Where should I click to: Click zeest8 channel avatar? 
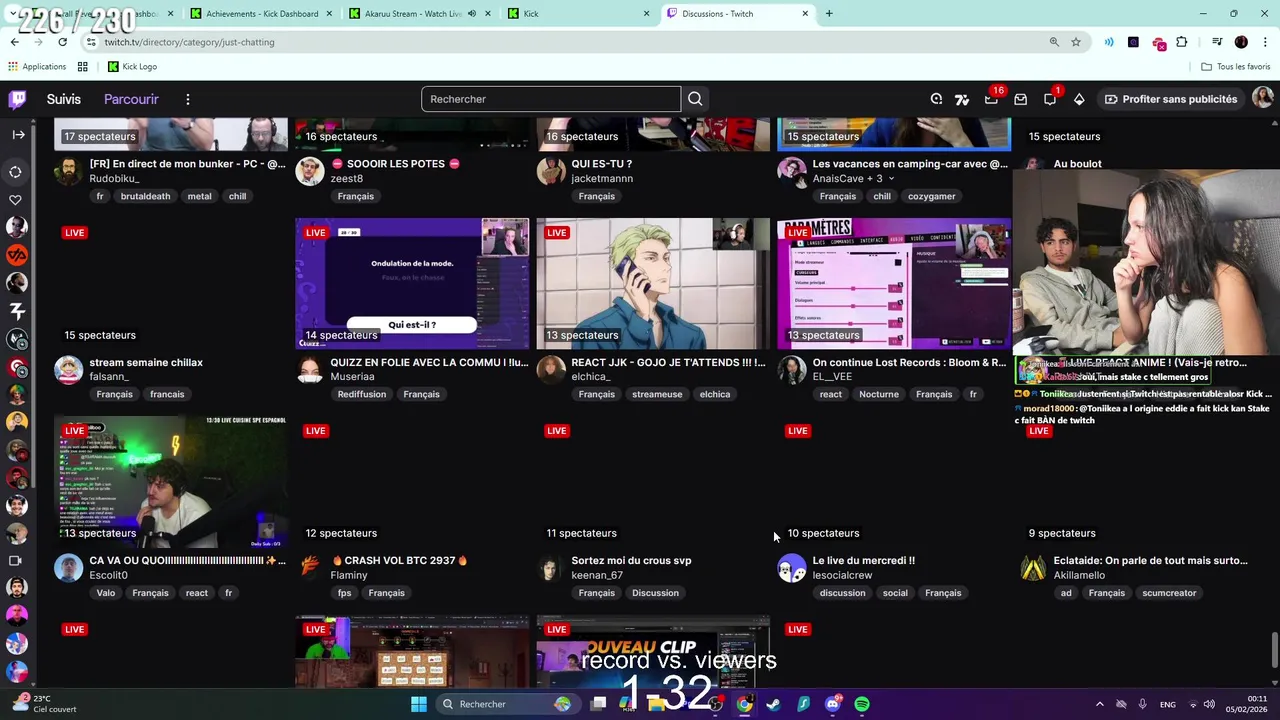point(310,171)
